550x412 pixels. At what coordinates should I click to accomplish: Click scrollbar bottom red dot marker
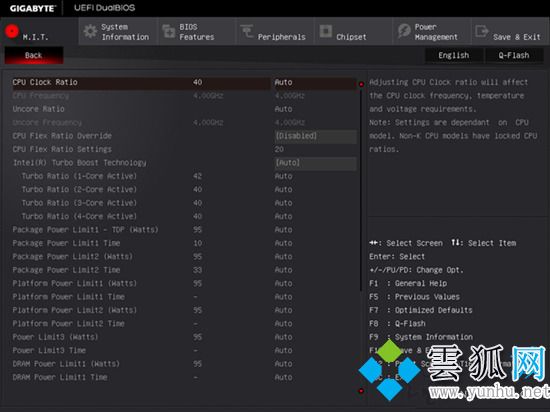pyautogui.click(x=361, y=391)
